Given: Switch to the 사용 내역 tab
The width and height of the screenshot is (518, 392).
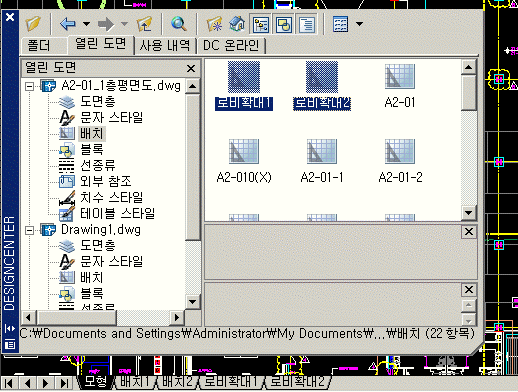Looking at the screenshot, I should (x=165, y=45).
